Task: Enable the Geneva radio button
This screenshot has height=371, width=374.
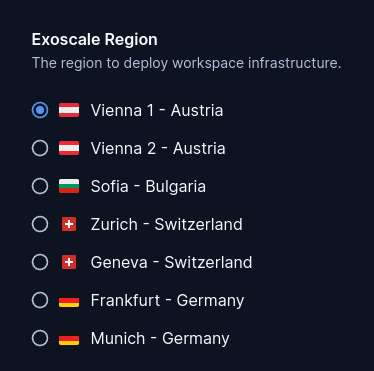Action: tap(40, 262)
